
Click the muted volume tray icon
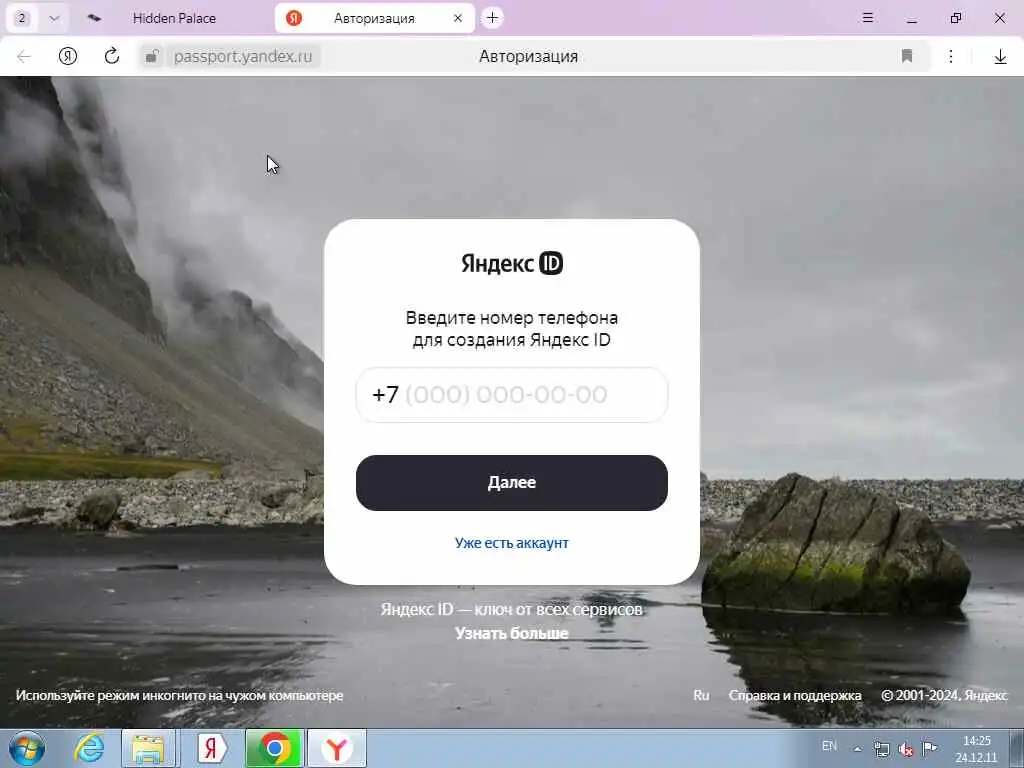906,749
